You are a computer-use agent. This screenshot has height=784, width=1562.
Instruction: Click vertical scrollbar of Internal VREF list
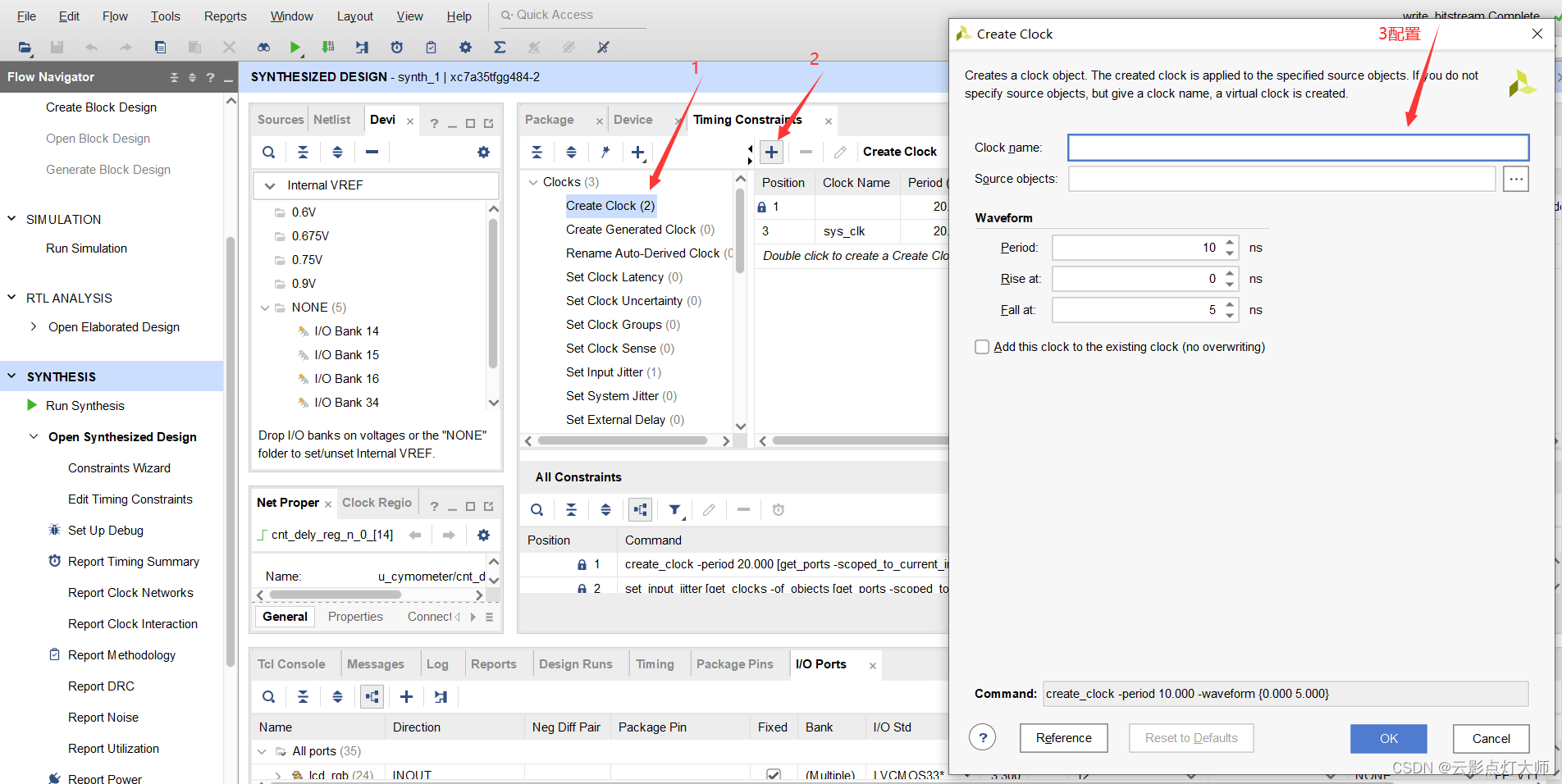[x=493, y=294]
